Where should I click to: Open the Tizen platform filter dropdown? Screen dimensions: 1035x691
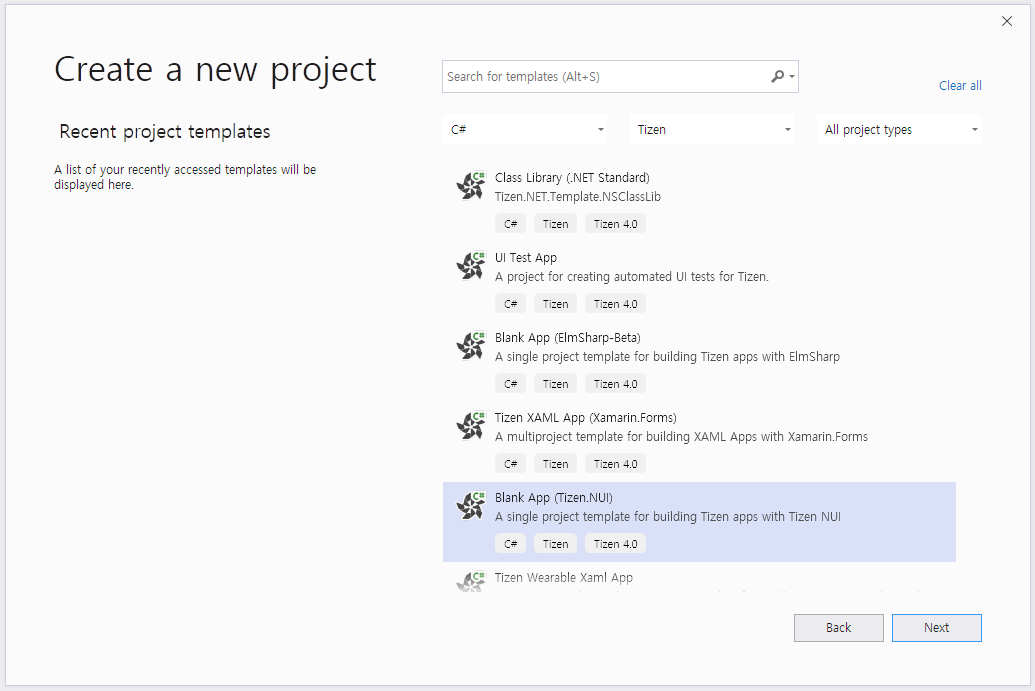pyautogui.click(x=713, y=130)
